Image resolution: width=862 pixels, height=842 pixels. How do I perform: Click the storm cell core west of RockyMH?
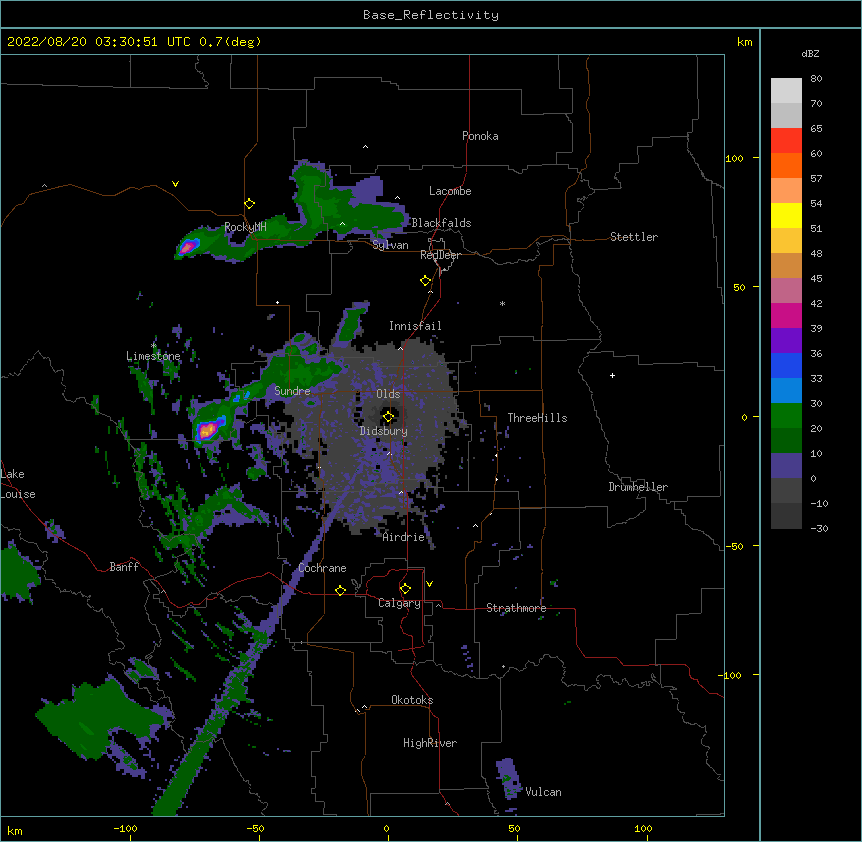pyautogui.click(x=188, y=247)
